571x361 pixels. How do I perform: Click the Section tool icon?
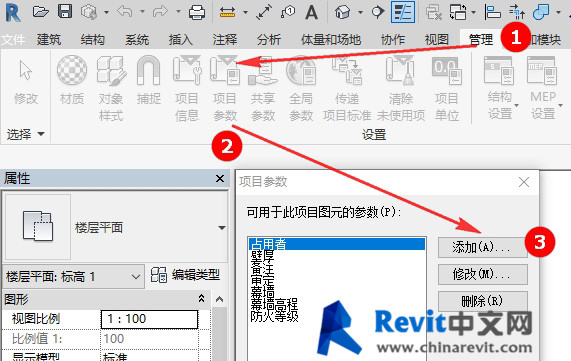point(378,12)
